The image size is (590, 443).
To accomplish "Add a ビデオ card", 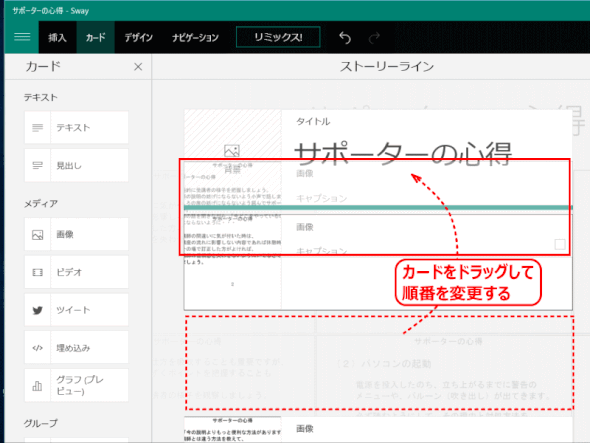I will (76, 272).
